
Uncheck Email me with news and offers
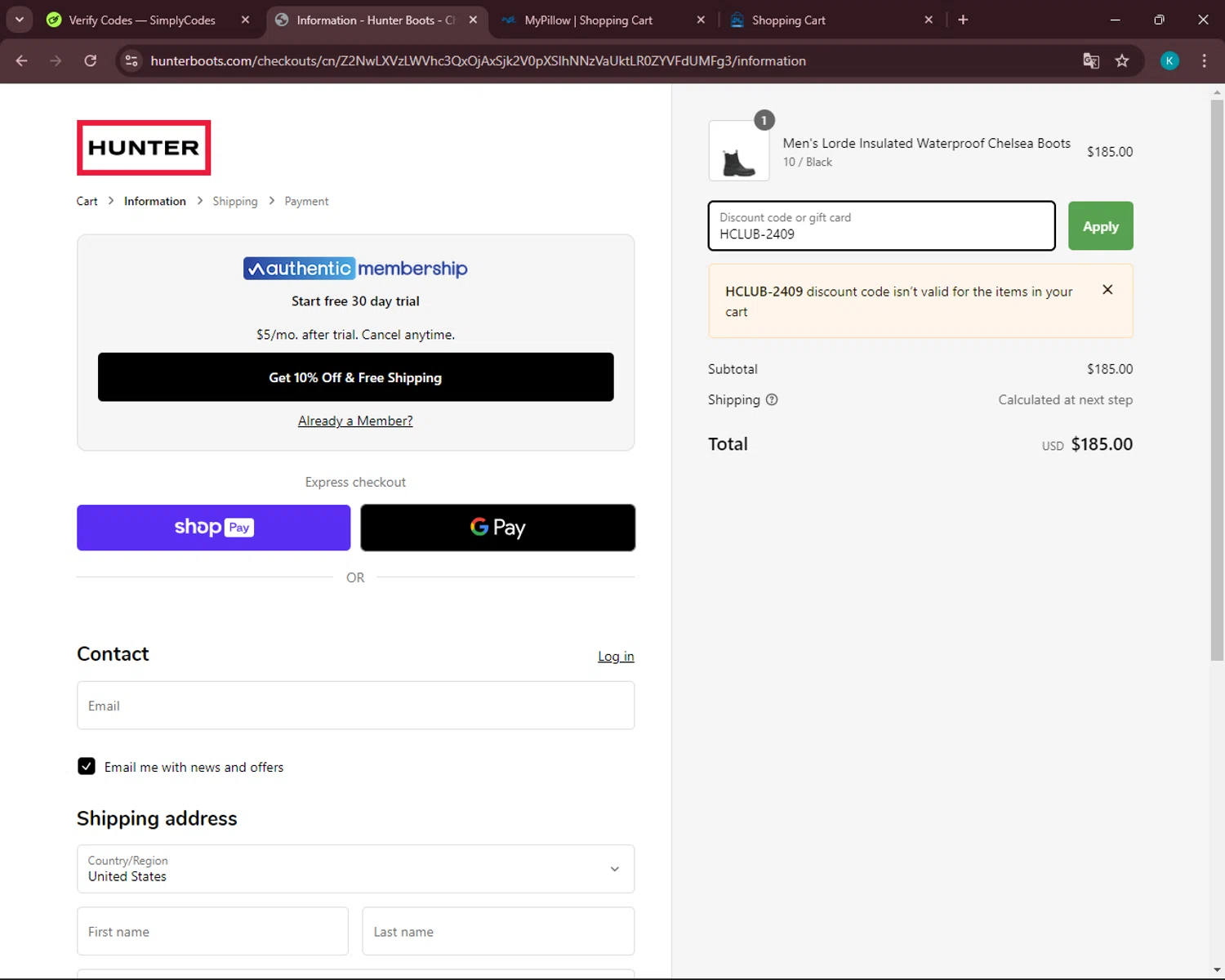click(x=87, y=766)
